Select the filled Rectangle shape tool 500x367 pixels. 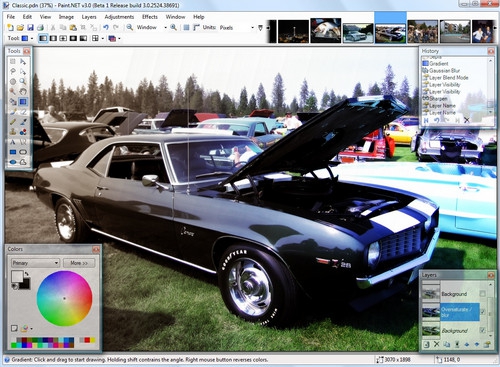(13, 152)
